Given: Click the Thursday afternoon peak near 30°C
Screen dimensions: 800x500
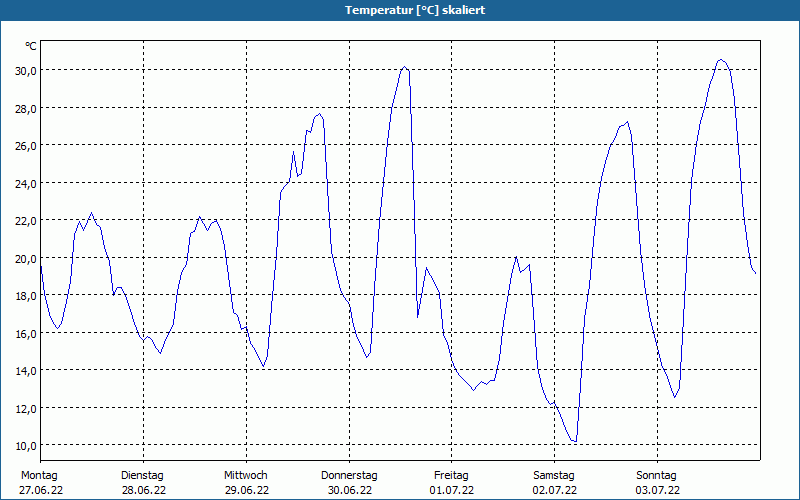Looking at the screenshot, I should tap(405, 67).
